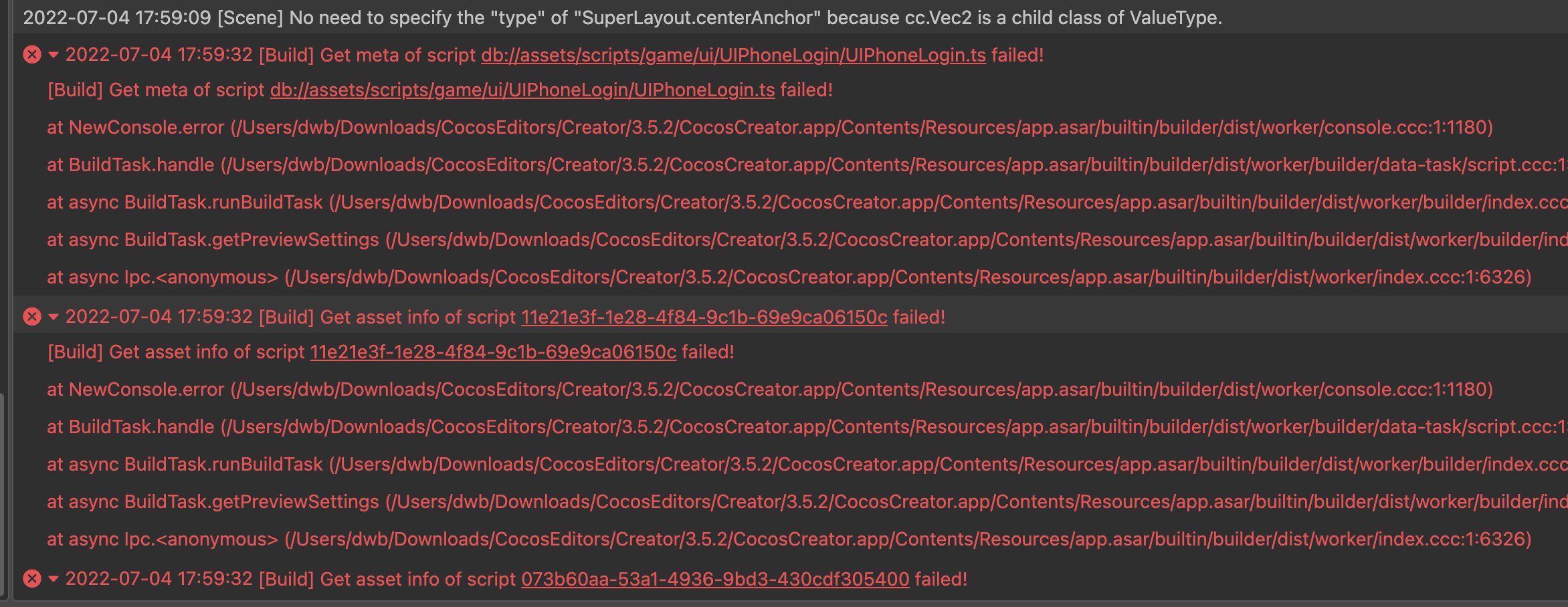Viewport: 1568px width, 607px height.
Task: Select NewConsole.error stack line under UIPhoneLogin error
Action: point(769,128)
